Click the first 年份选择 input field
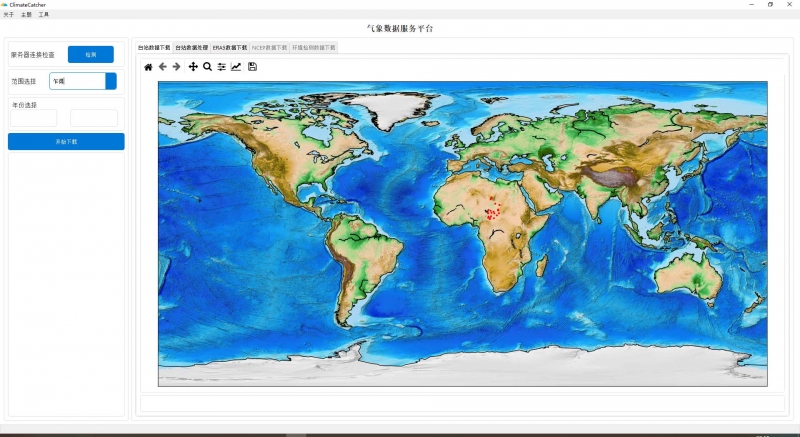 click(33, 118)
